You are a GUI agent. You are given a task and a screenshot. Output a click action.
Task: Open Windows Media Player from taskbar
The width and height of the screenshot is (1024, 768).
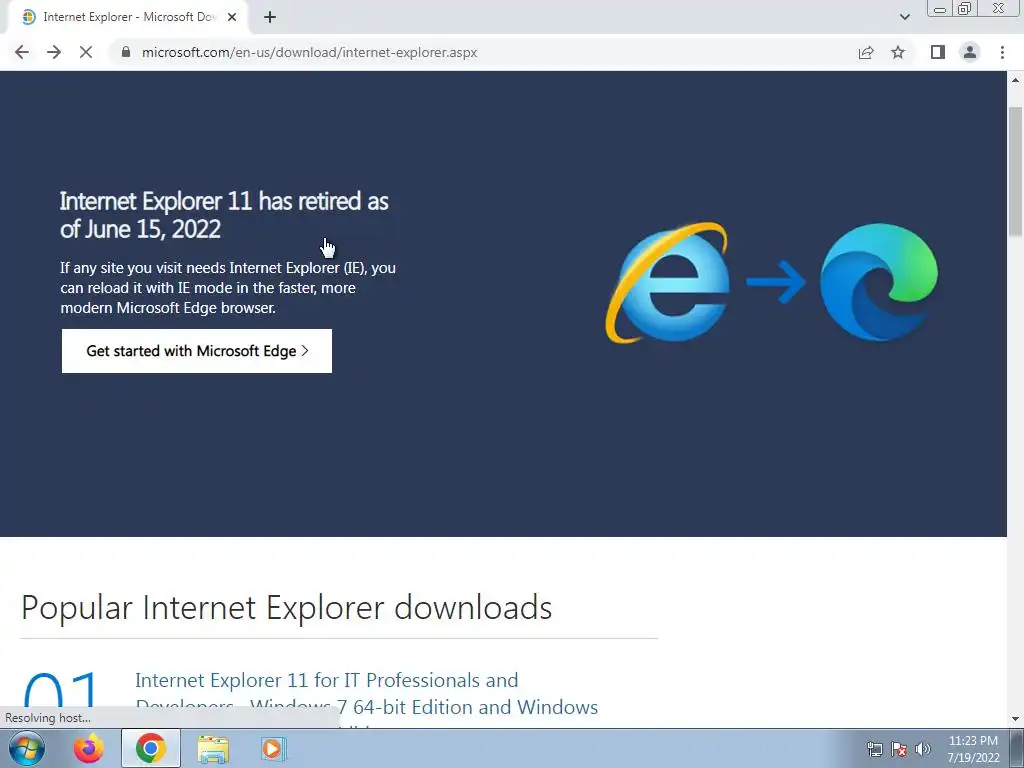click(272, 748)
